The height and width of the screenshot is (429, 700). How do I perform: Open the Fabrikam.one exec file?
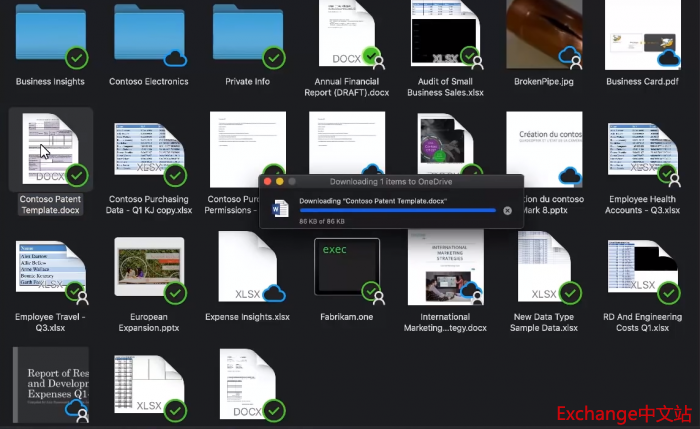coord(347,268)
